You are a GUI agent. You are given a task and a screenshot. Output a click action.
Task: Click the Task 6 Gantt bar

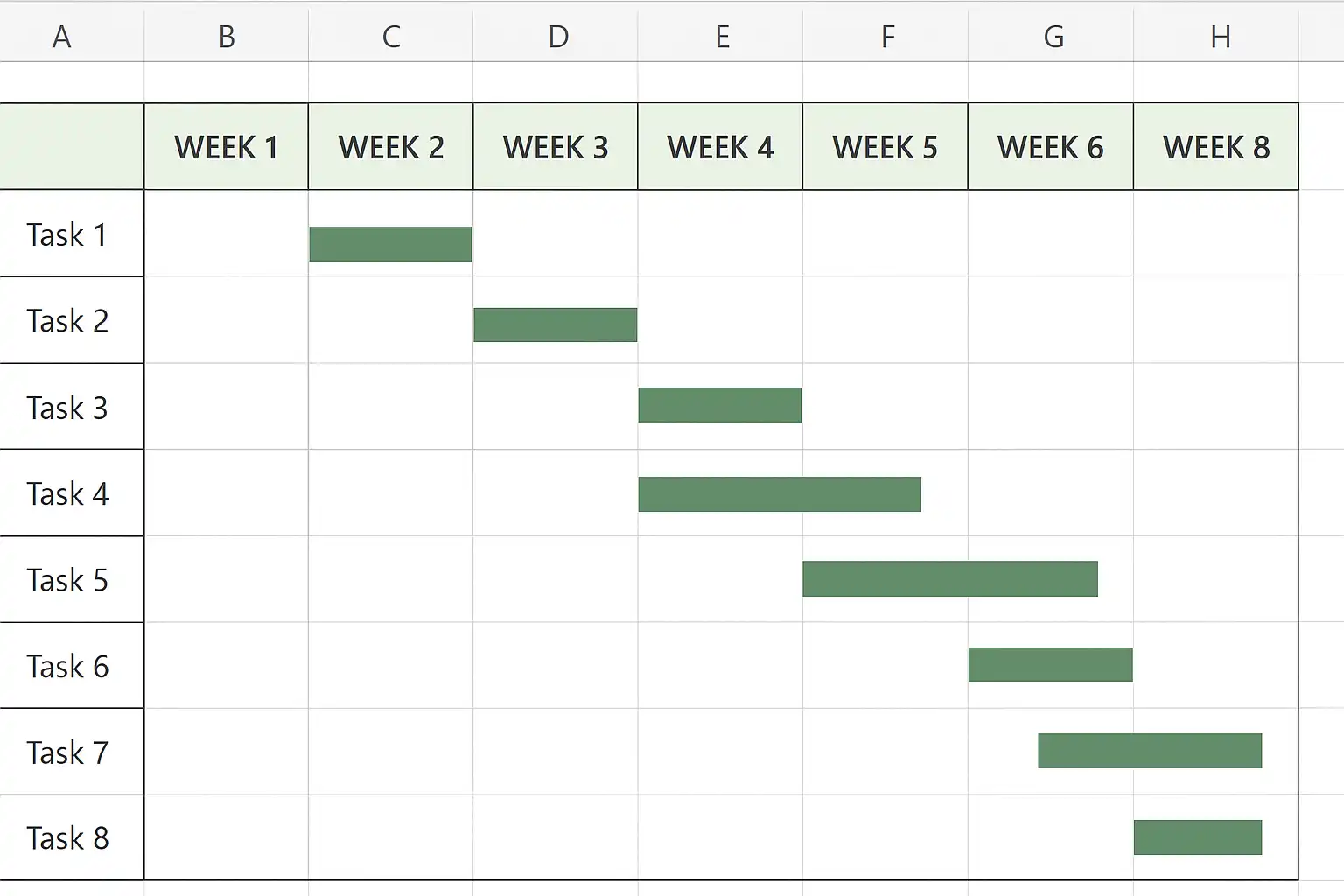point(1050,664)
